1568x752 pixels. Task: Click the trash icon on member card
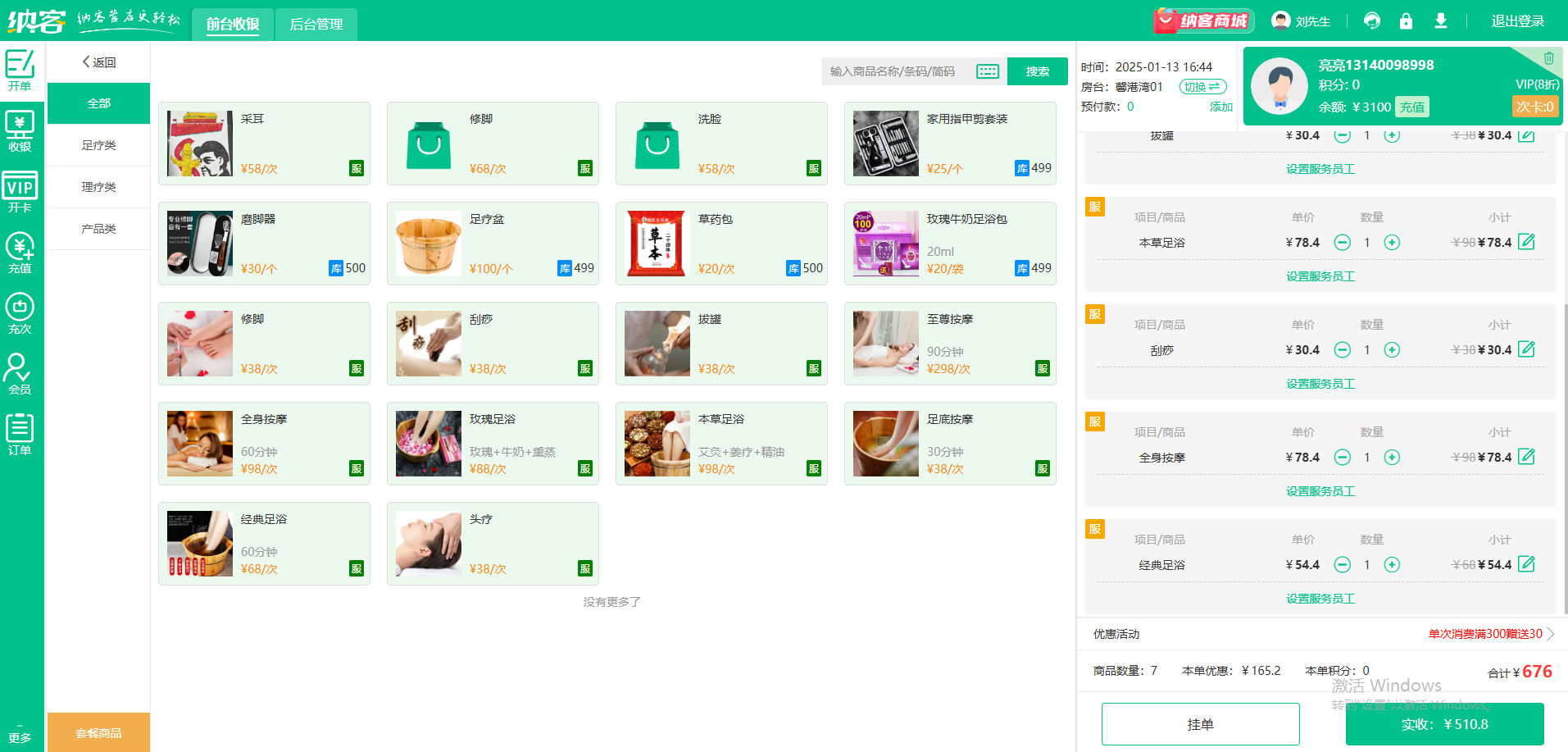click(1548, 58)
